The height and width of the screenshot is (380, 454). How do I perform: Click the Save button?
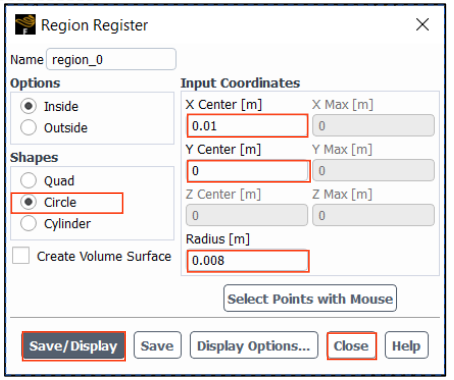(x=157, y=345)
